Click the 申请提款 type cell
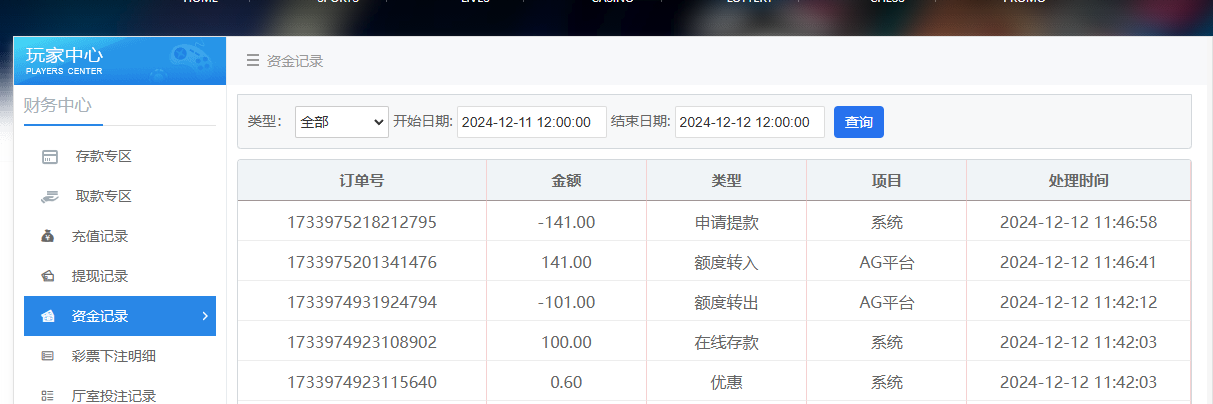Viewport: 1213px width, 404px height. click(x=727, y=222)
